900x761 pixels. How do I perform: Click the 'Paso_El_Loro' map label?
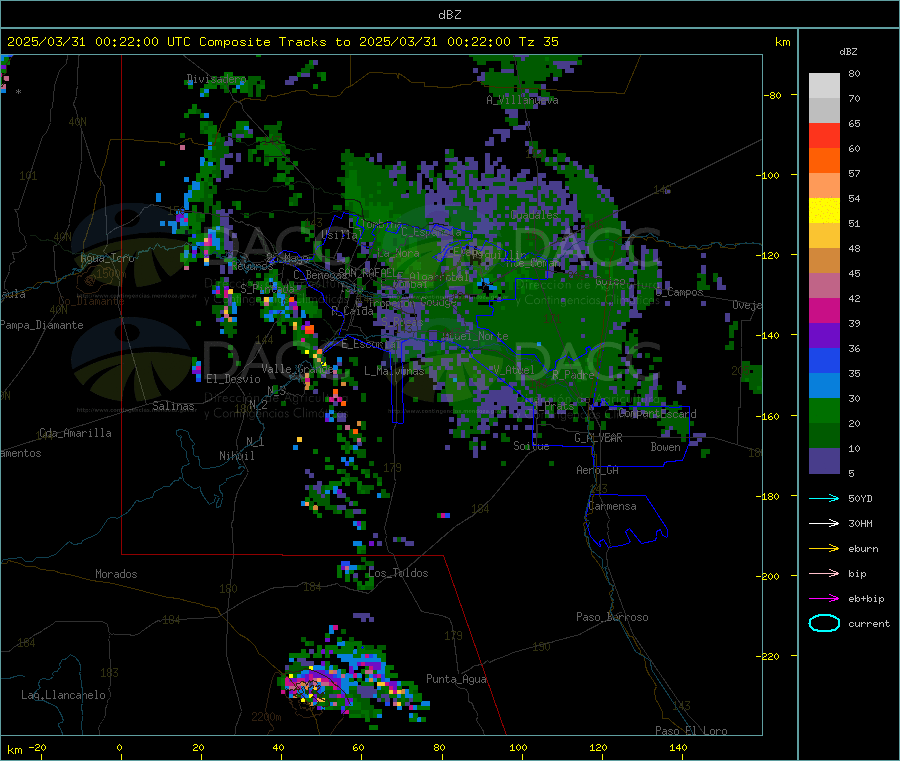[691, 731]
